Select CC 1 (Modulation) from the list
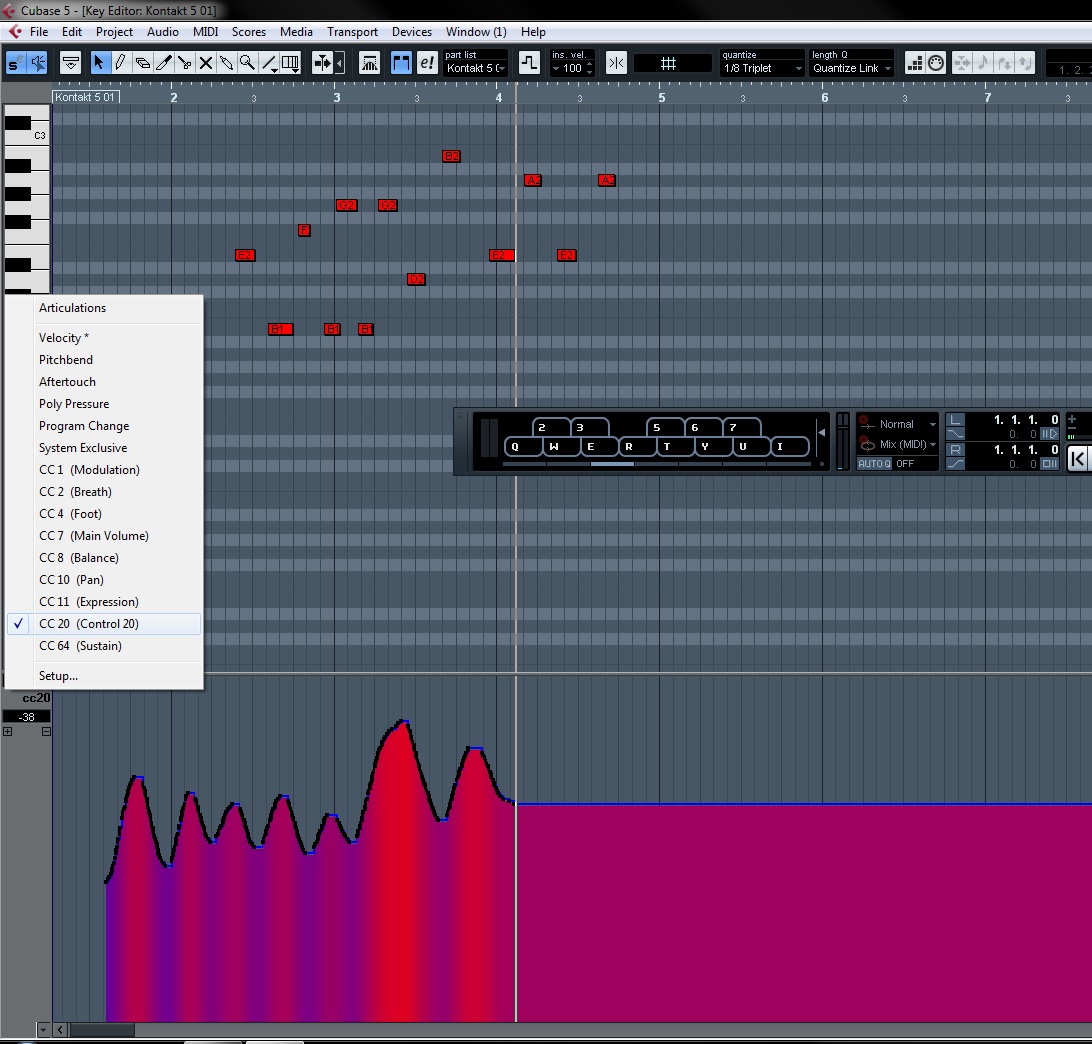 [104, 469]
